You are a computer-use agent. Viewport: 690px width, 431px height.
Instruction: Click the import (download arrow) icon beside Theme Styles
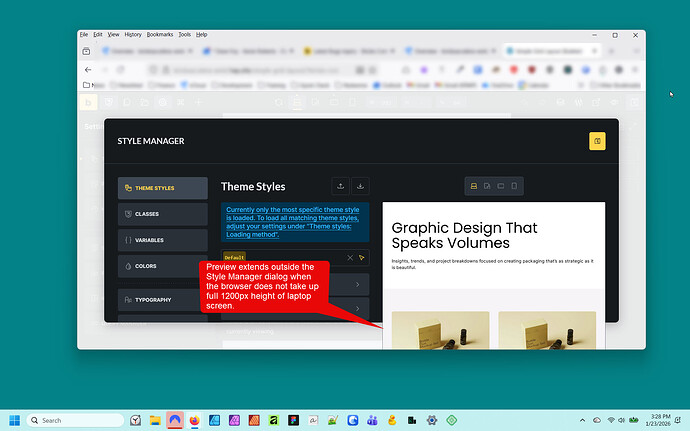[x=361, y=186]
